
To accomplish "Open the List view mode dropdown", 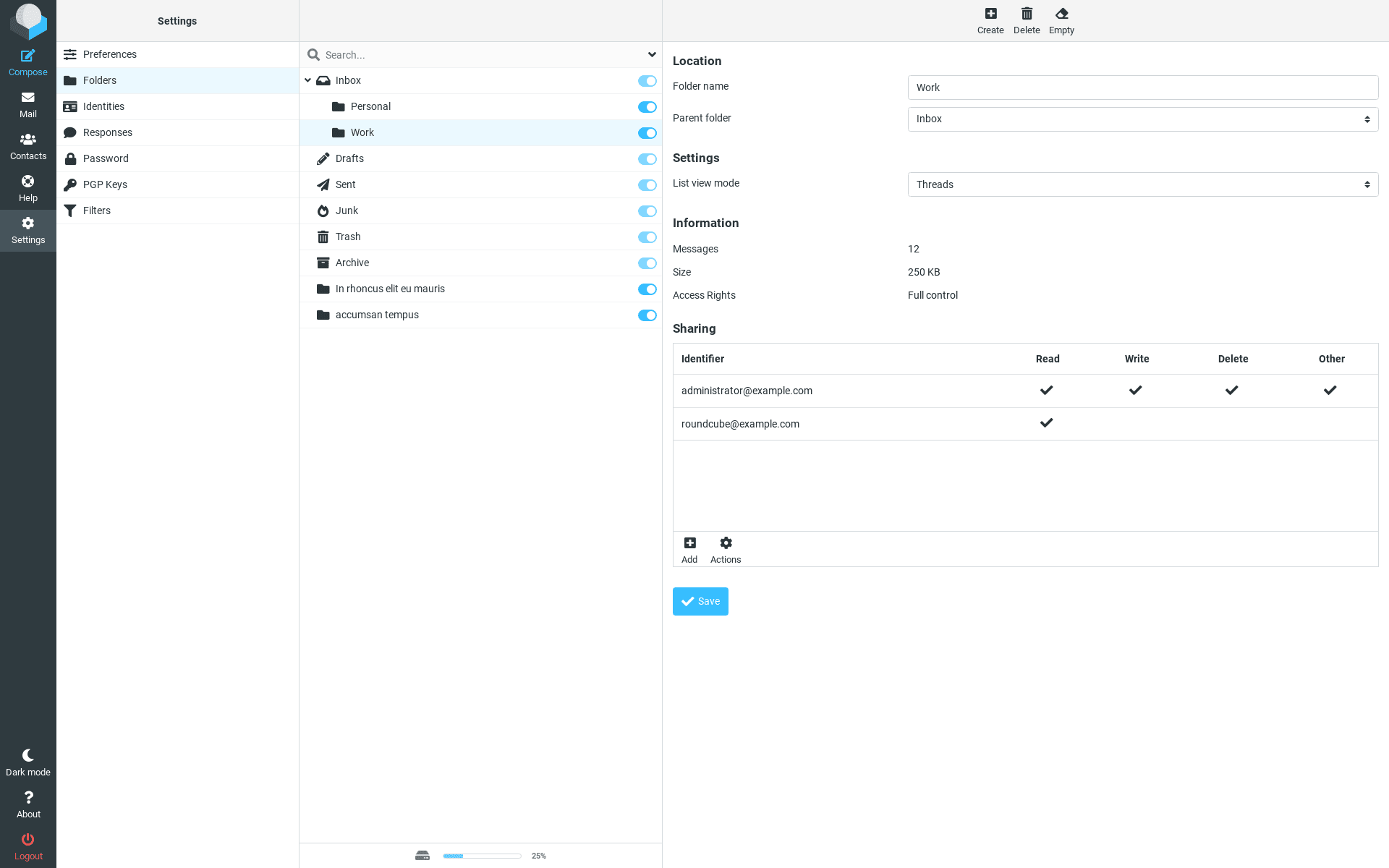I will tap(1142, 184).
